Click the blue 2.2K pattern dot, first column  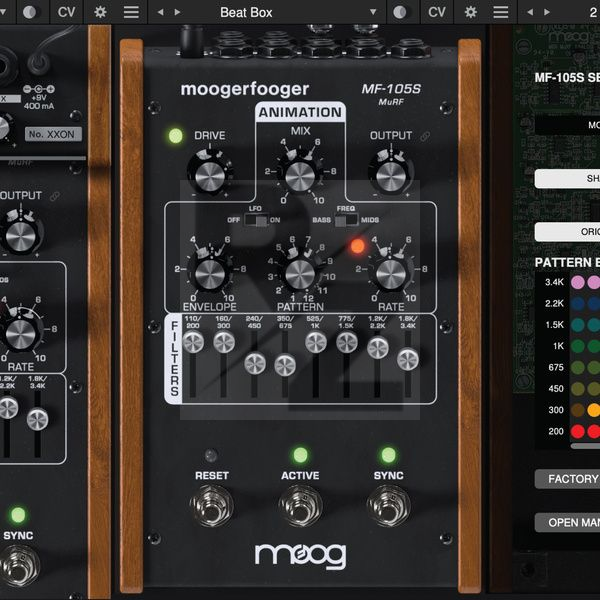[577, 304]
